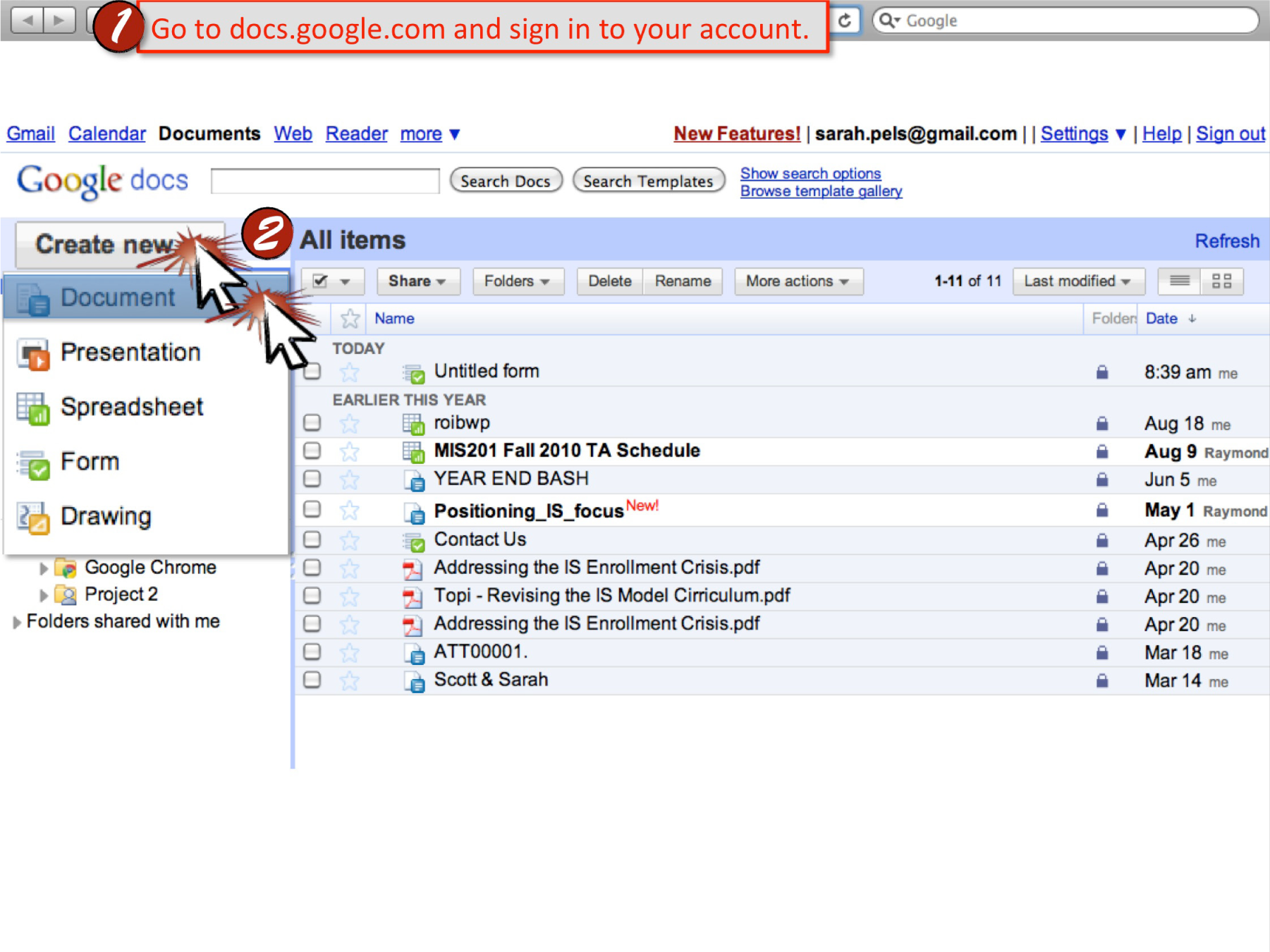Star the Untitled form item
This screenshot has height=952, width=1270.
(x=350, y=372)
